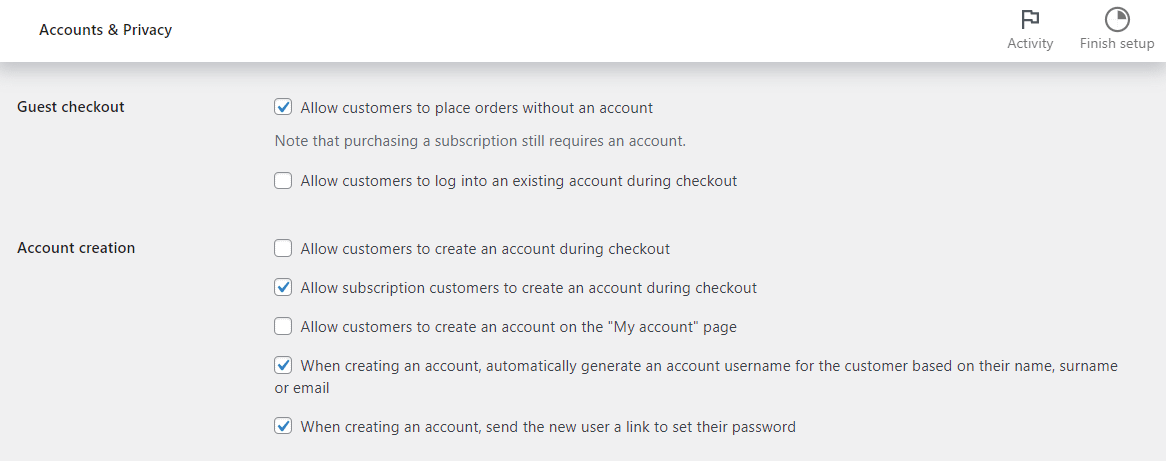Enable the log in during checkout checkbox
1166x461 pixels.
point(283,181)
